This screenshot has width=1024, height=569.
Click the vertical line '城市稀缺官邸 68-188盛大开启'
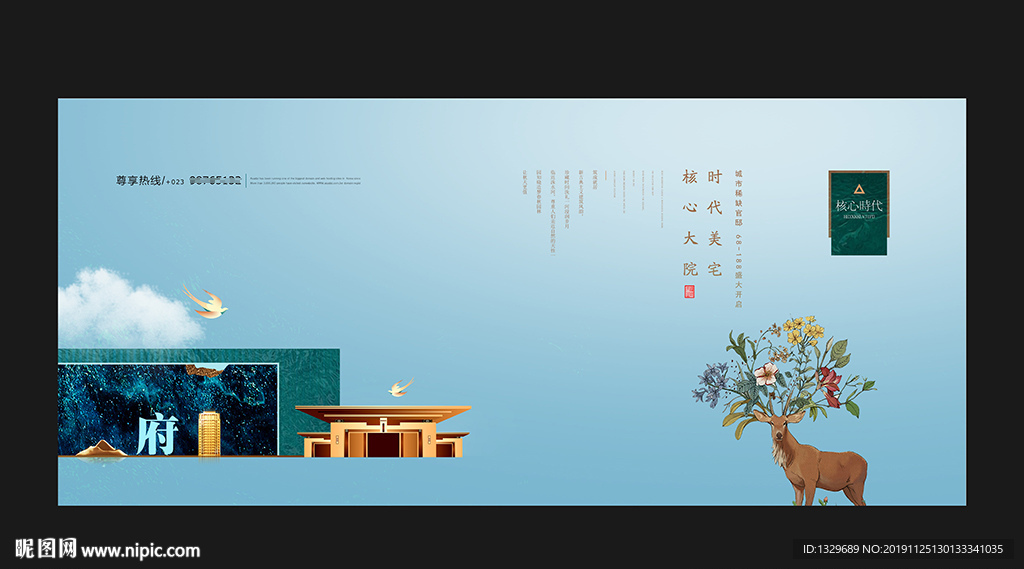739,238
